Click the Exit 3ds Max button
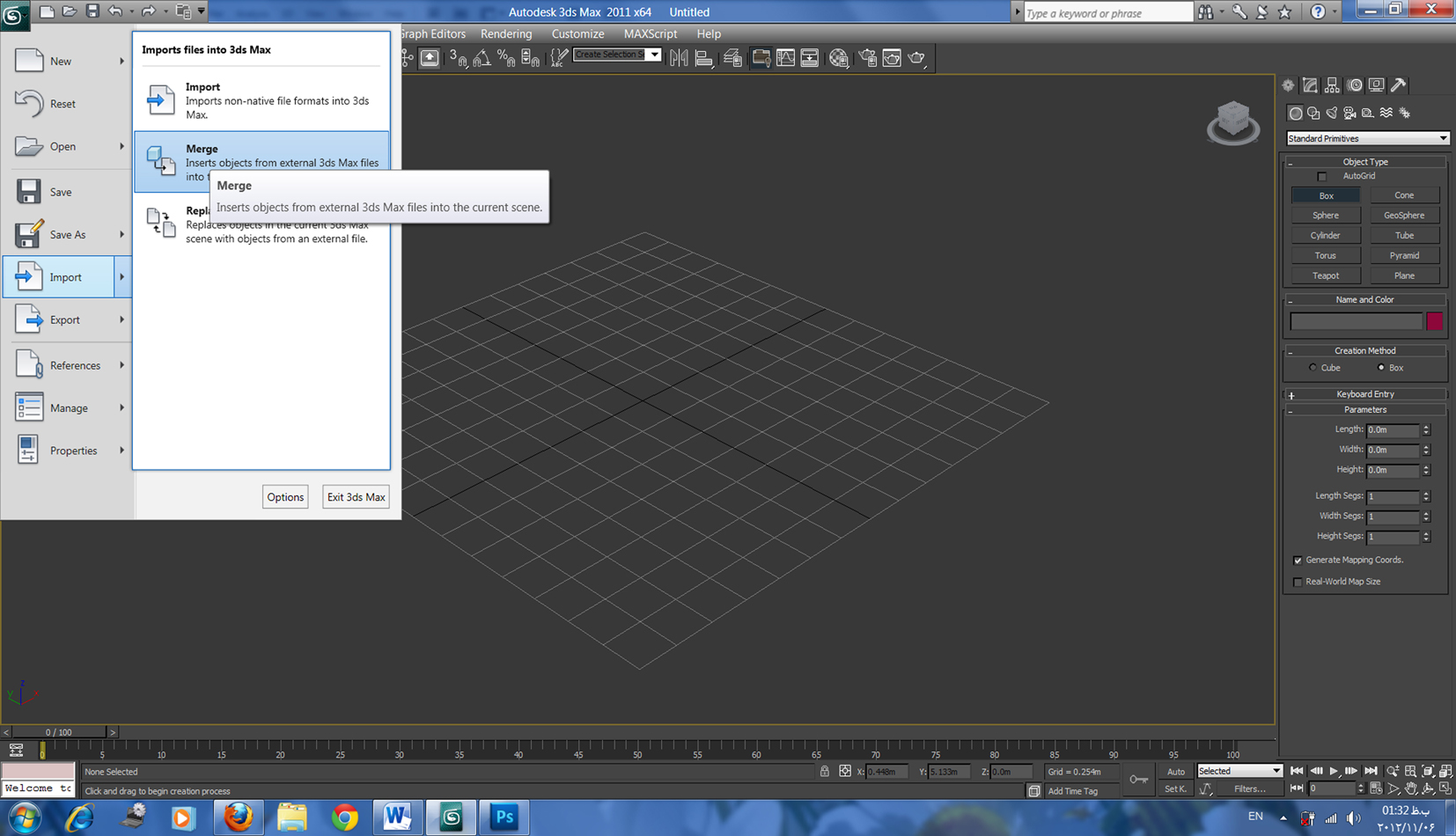 pos(356,497)
